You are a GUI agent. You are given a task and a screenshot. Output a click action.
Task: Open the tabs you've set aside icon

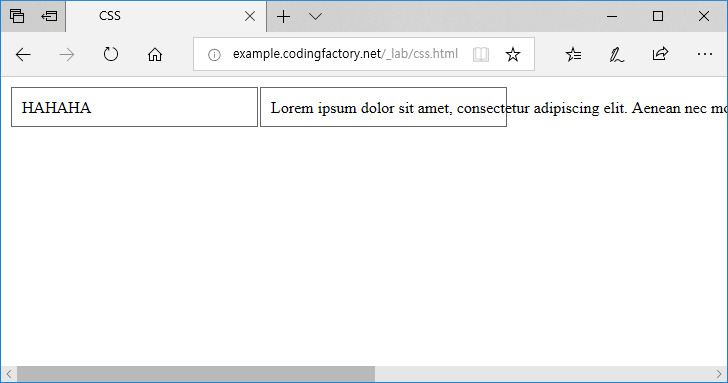tap(17, 16)
